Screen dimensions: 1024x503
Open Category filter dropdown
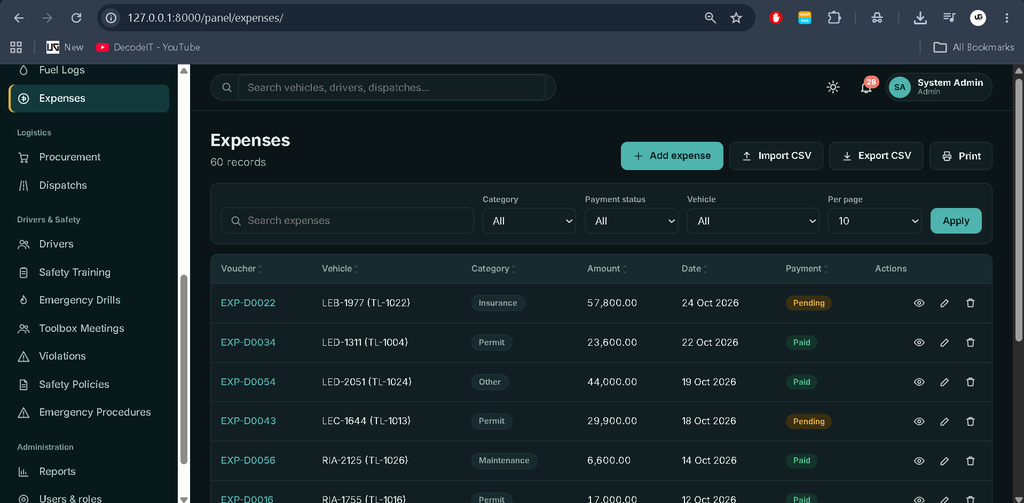[529, 221]
